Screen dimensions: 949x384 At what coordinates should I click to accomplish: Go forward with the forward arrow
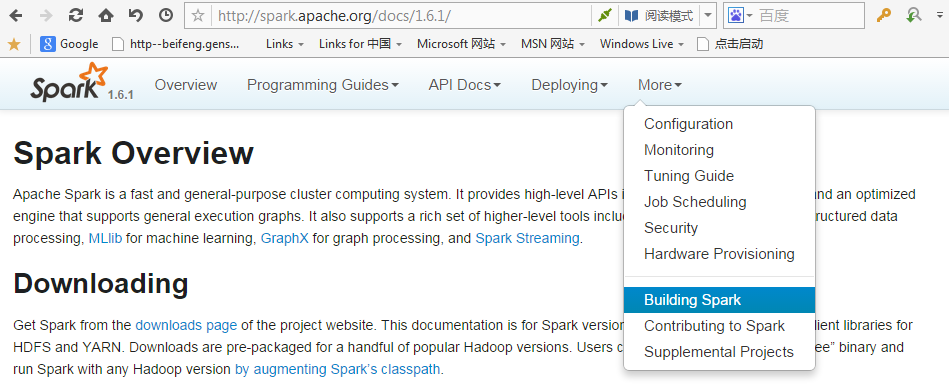click(x=46, y=16)
